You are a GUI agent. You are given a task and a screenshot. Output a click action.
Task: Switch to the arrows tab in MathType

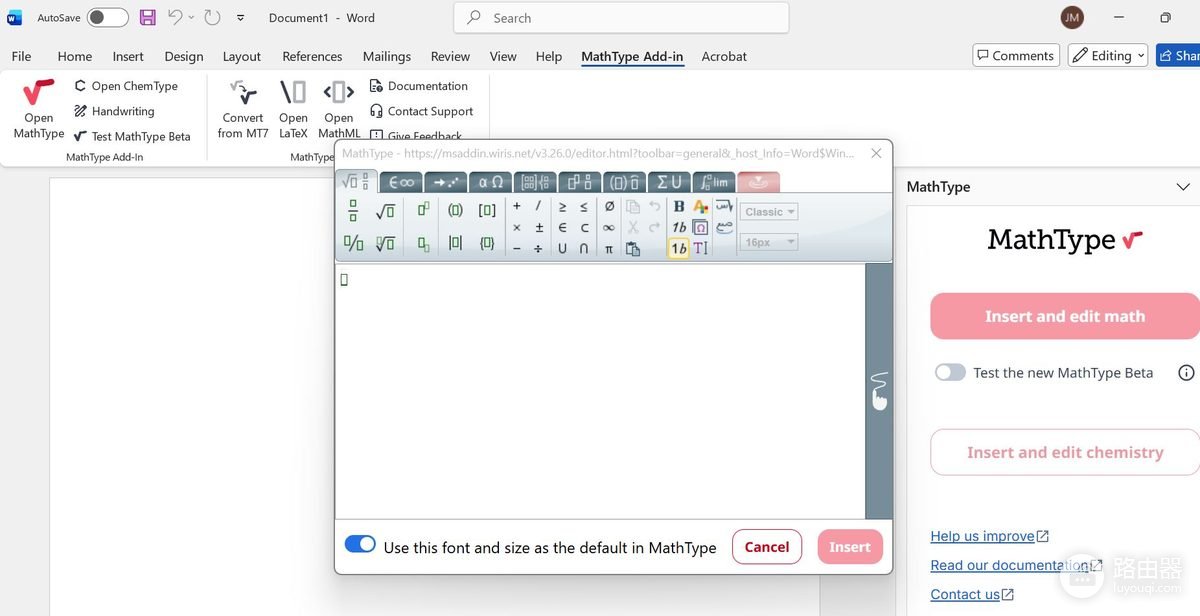[x=445, y=182]
